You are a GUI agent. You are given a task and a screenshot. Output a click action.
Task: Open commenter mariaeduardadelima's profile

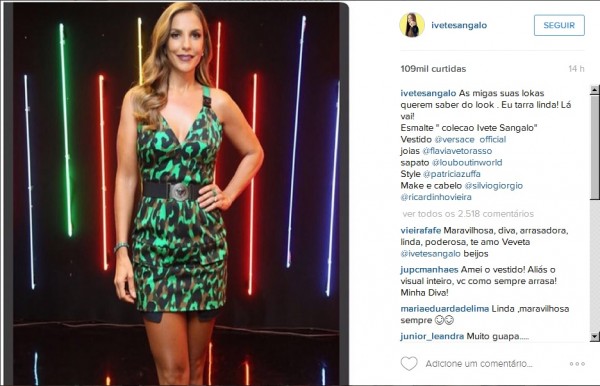(x=445, y=309)
